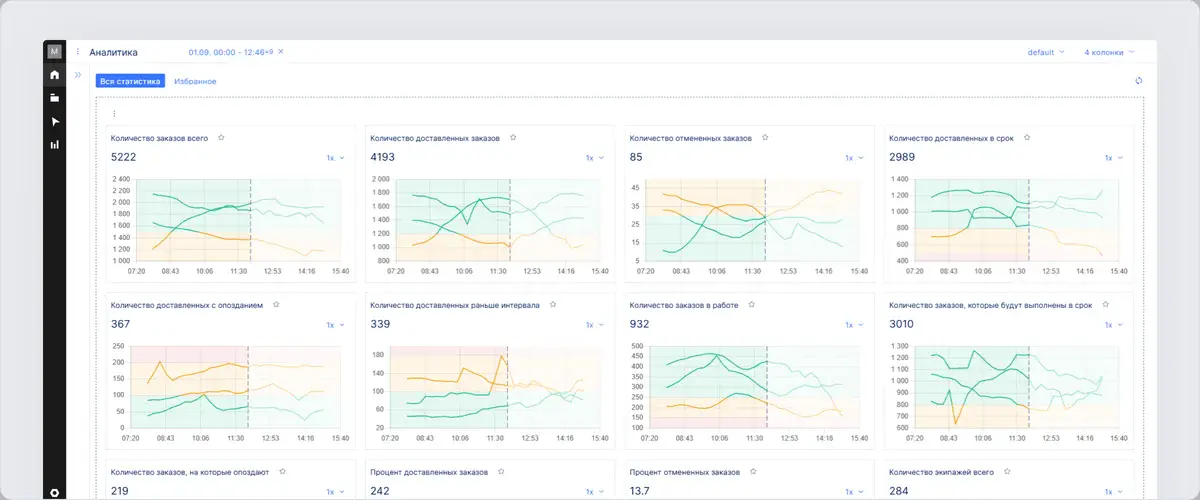Open 1x dropdown for Количество доставленных заказов
1200x500 pixels.
coord(595,158)
